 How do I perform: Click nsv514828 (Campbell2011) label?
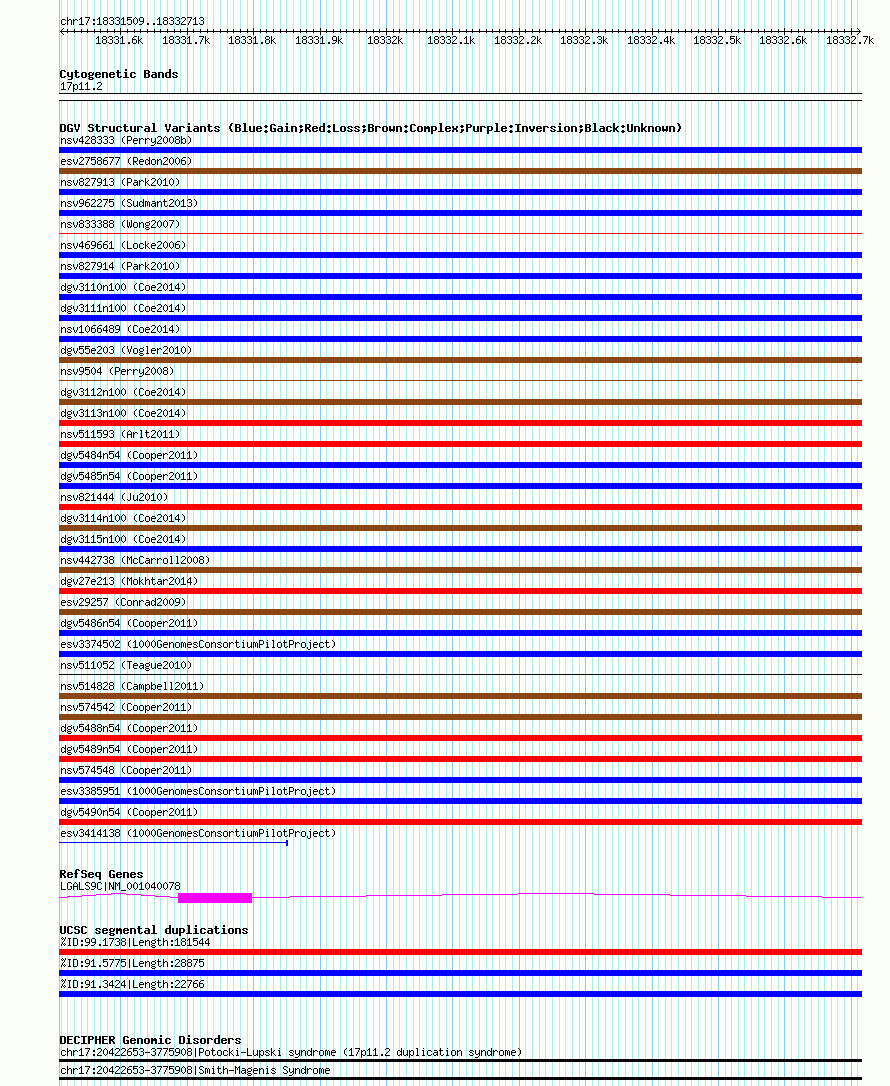pyautogui.click(x=132, y=686)
